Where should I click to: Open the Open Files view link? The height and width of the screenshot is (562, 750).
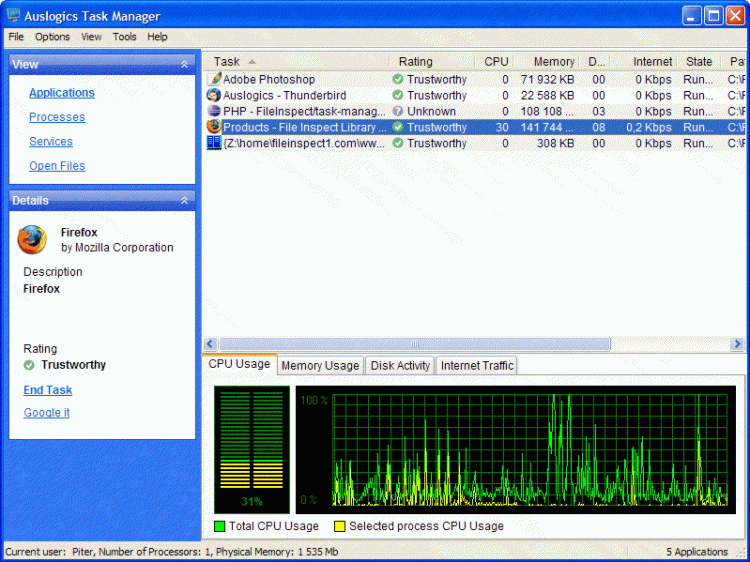click(57, 166)
